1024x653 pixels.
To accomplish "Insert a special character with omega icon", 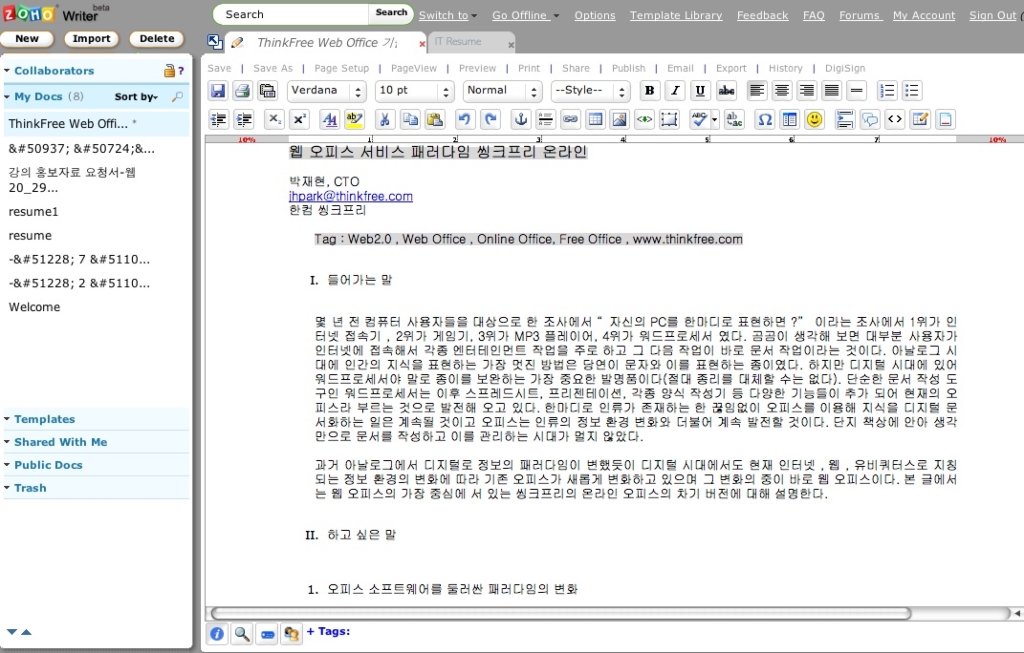I will pyautogui.click(x=765, y=119).
